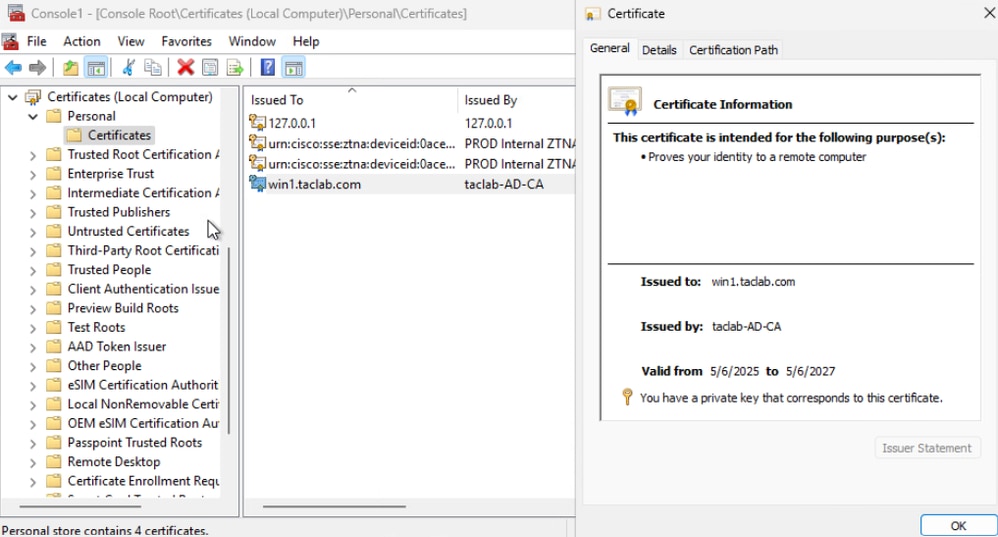Open the View menu
The width and height of the screenshot is (998, 537).
(x=130, y=41)
